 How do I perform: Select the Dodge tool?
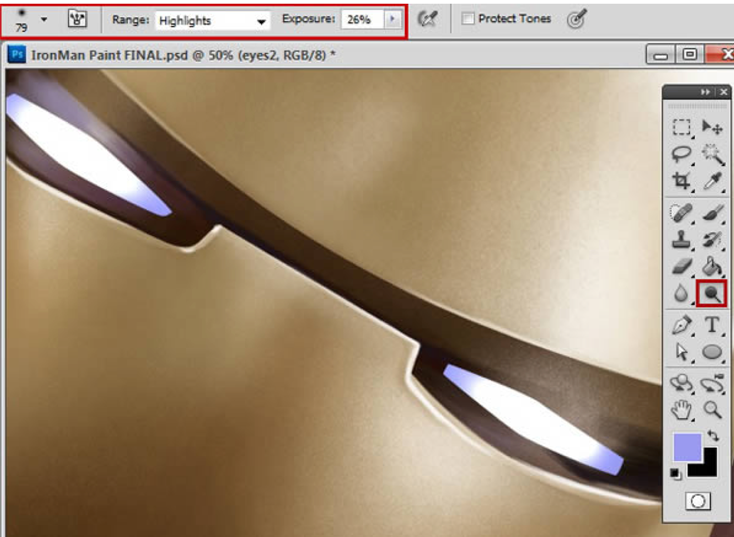pyautogui.click(x=712, y=294)
